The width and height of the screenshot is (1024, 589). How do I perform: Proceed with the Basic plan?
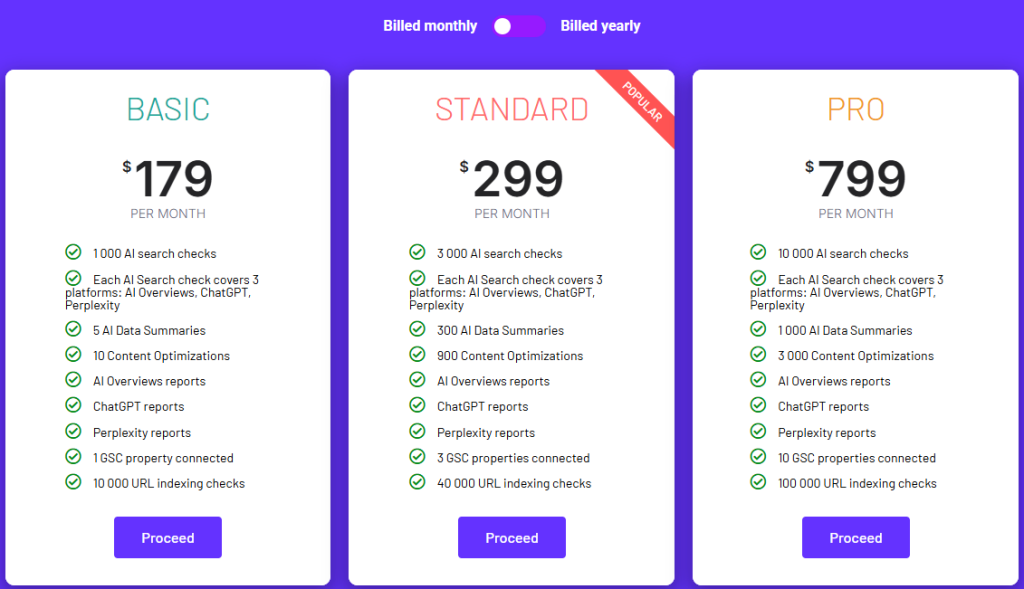[x=168, y=538]
